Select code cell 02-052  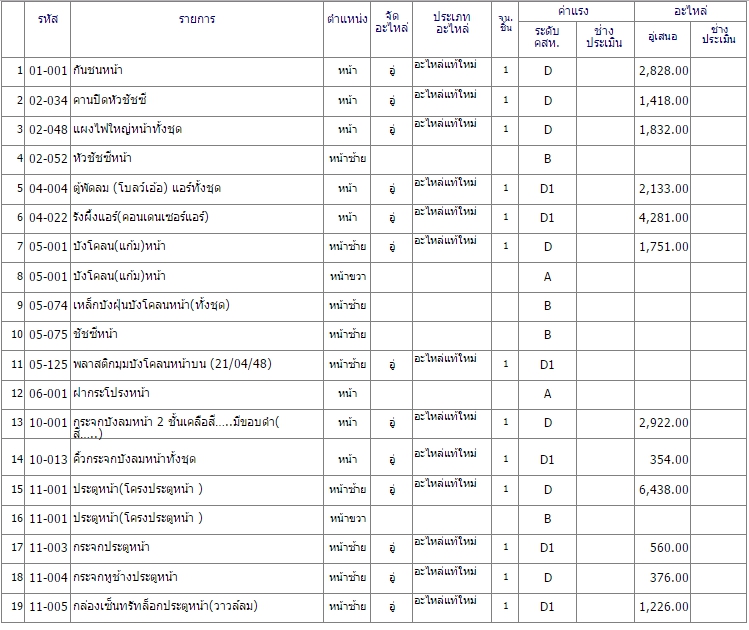coord(48,159)
